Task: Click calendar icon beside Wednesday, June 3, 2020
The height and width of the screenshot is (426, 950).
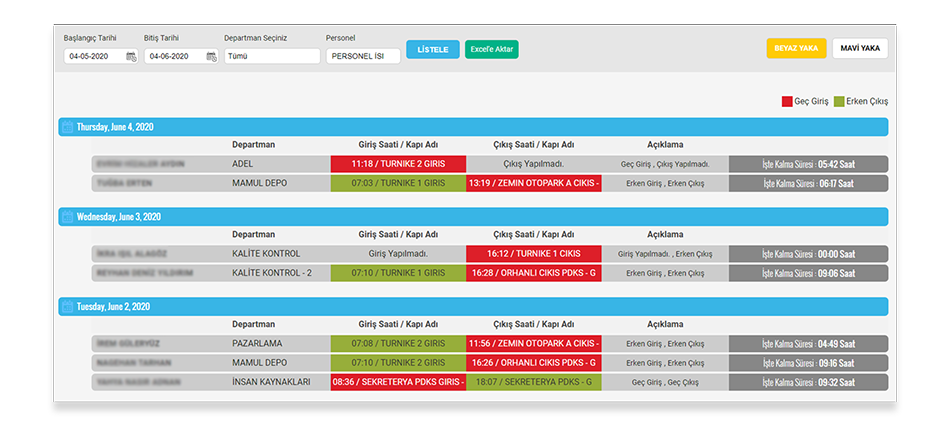Action: pos(67,217)
